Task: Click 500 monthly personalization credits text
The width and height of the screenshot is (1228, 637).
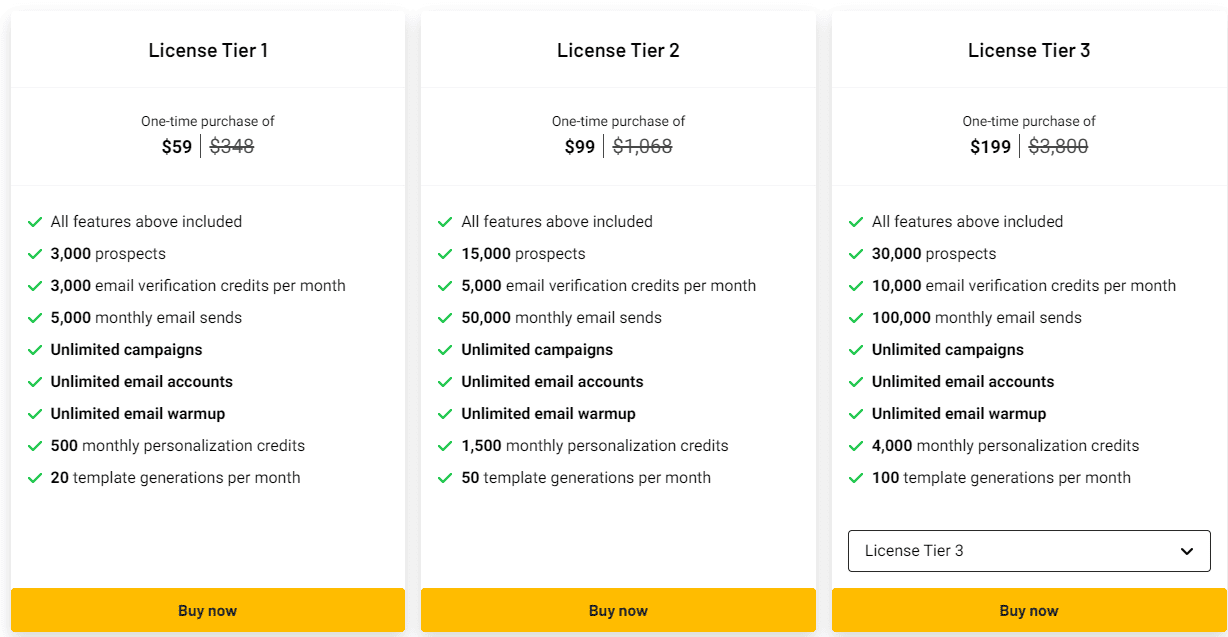Action: point(178,446)
